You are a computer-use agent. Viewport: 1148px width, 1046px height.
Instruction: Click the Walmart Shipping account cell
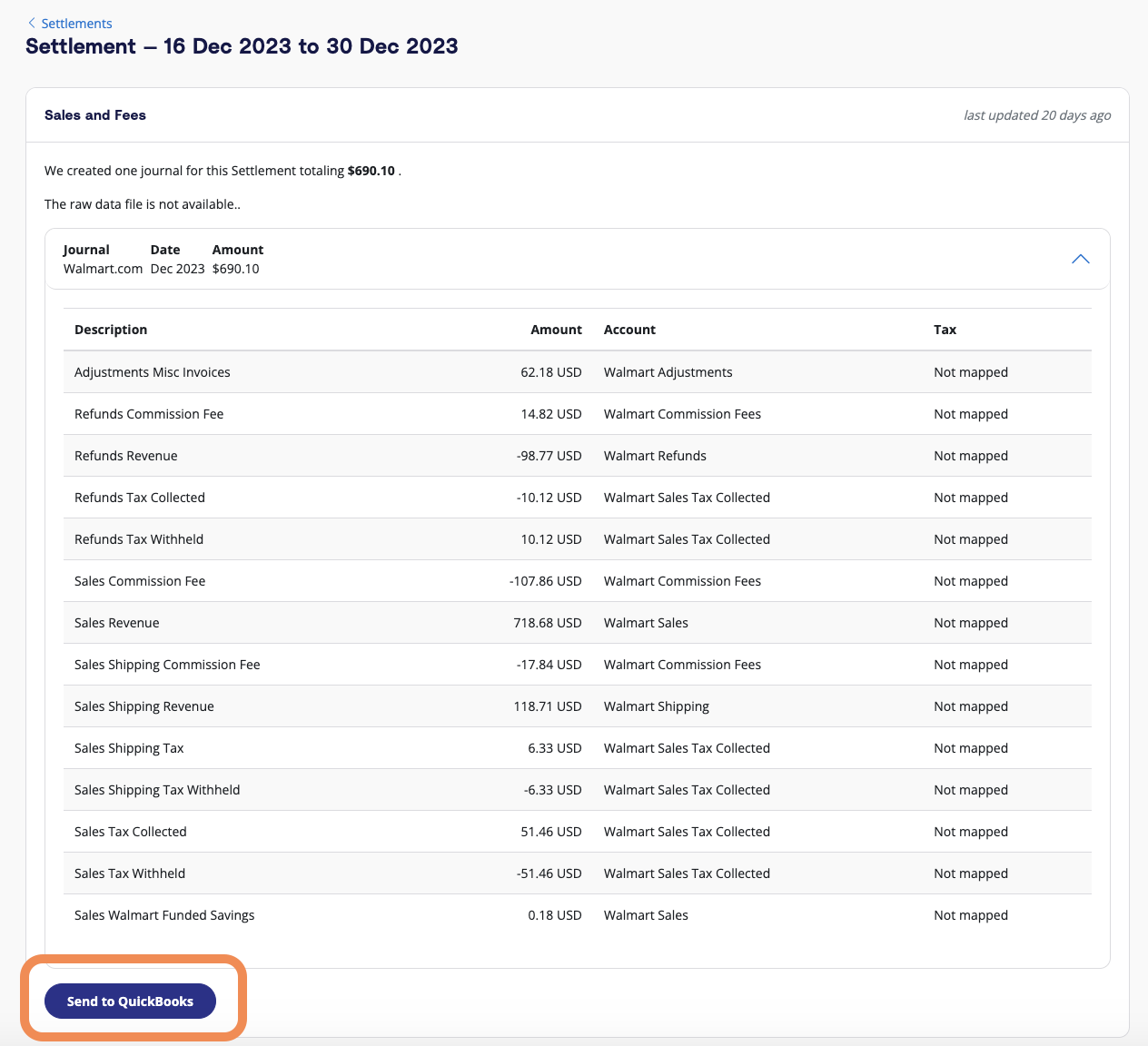tap(657, 706)
